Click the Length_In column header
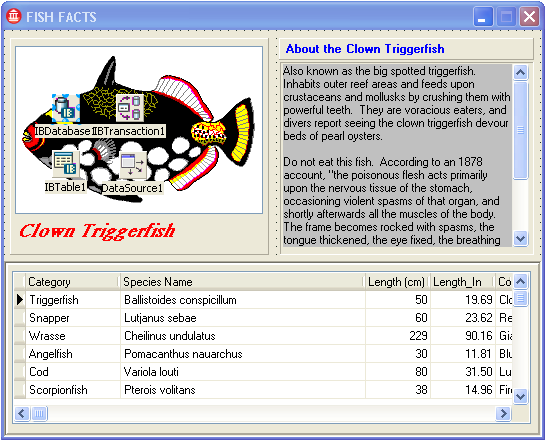The height and width of the screenshot is (441, 546). click(x=463, y=282)
